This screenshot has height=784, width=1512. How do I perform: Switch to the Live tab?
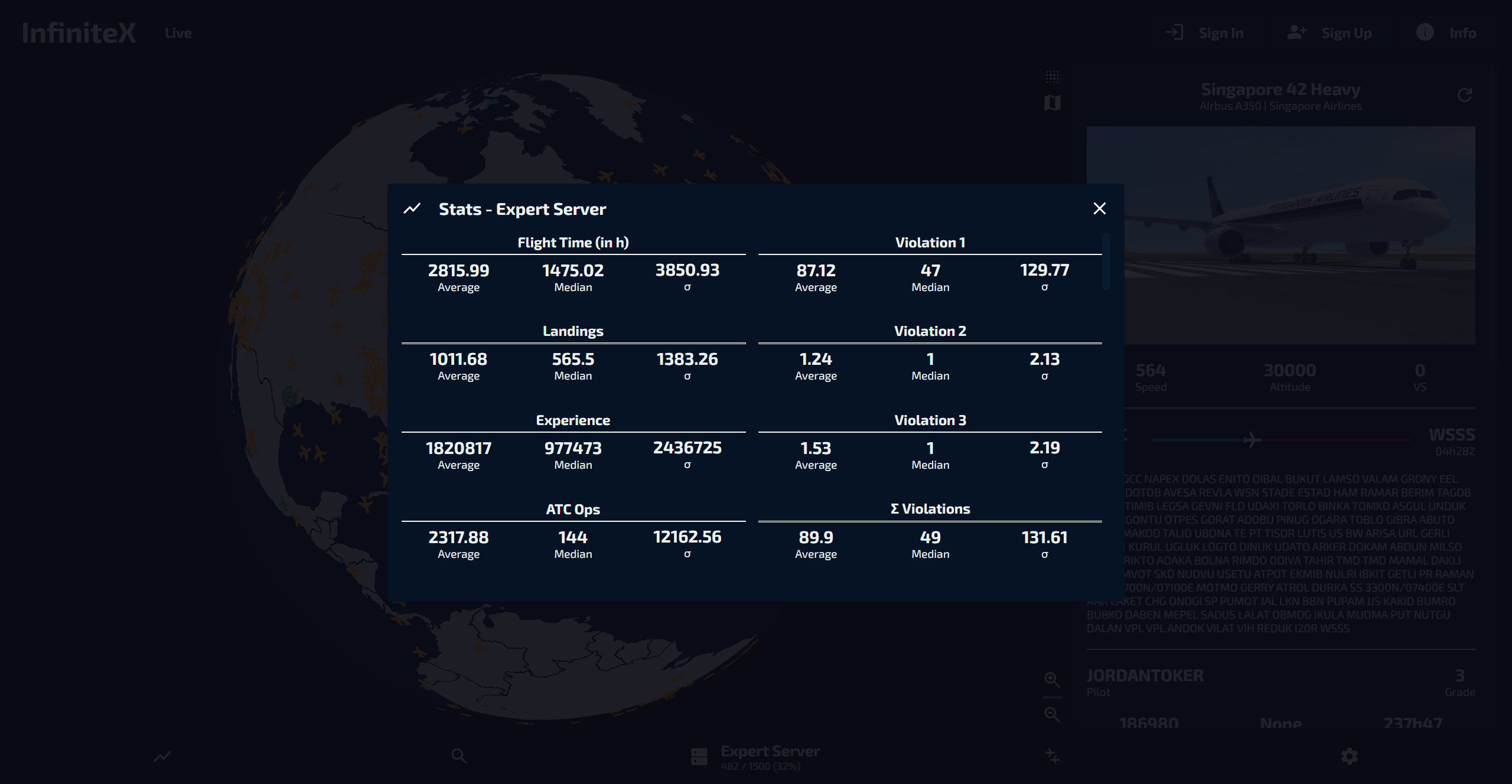tap(178, 33)
